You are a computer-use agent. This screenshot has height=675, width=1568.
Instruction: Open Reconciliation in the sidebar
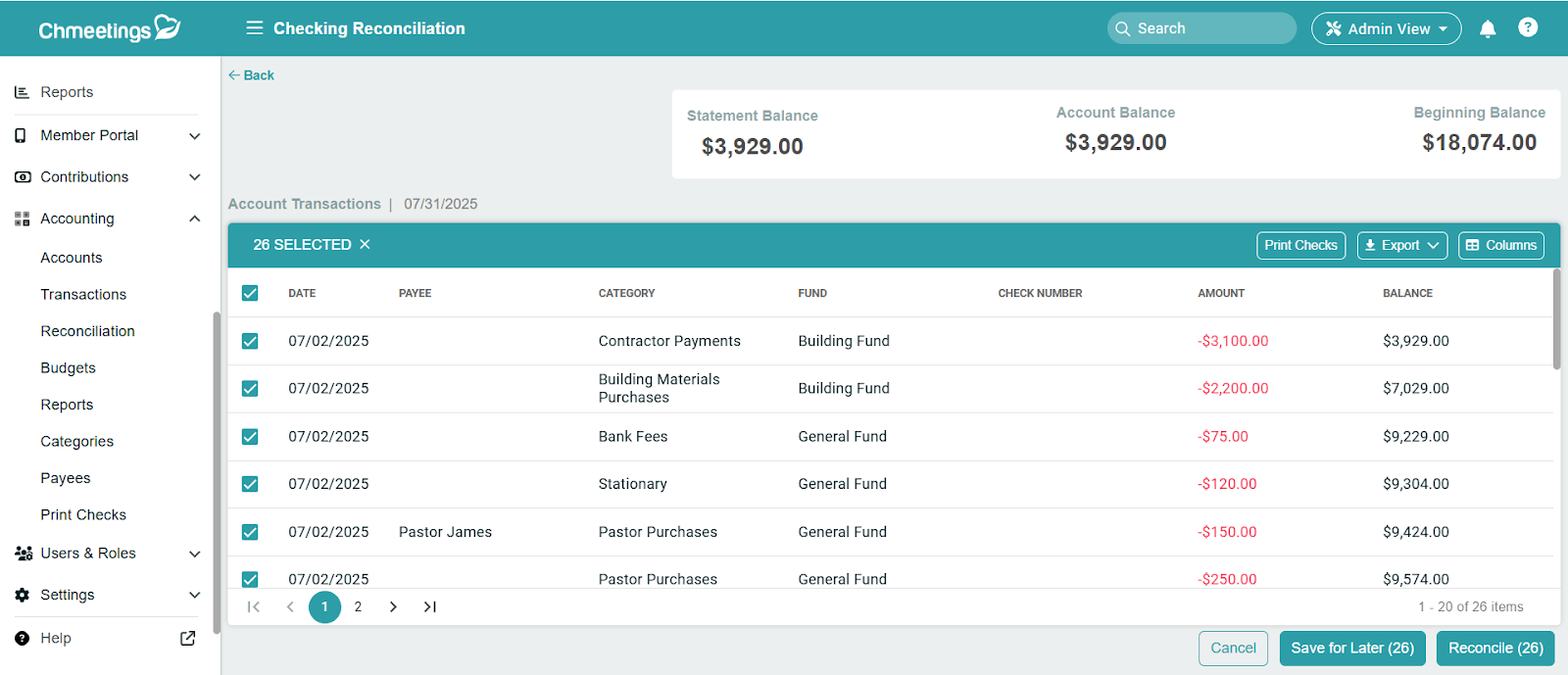87,331
